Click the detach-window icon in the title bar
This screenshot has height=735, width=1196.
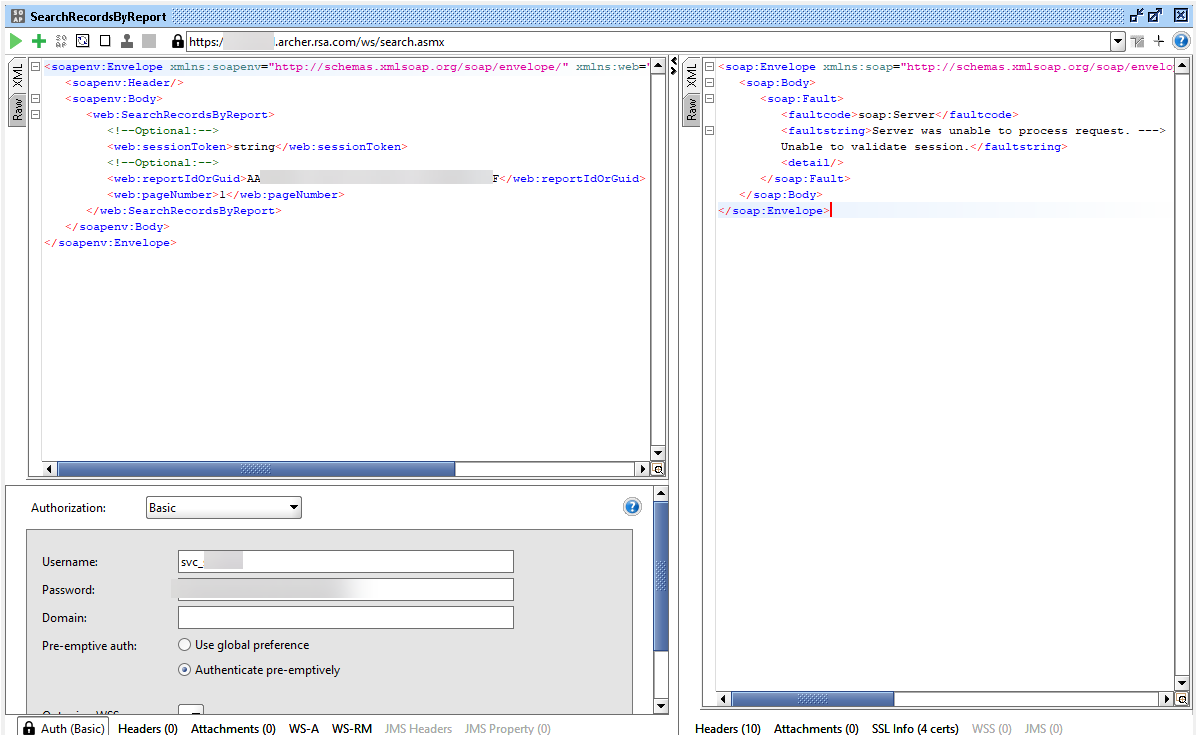tap(1137, 15)
